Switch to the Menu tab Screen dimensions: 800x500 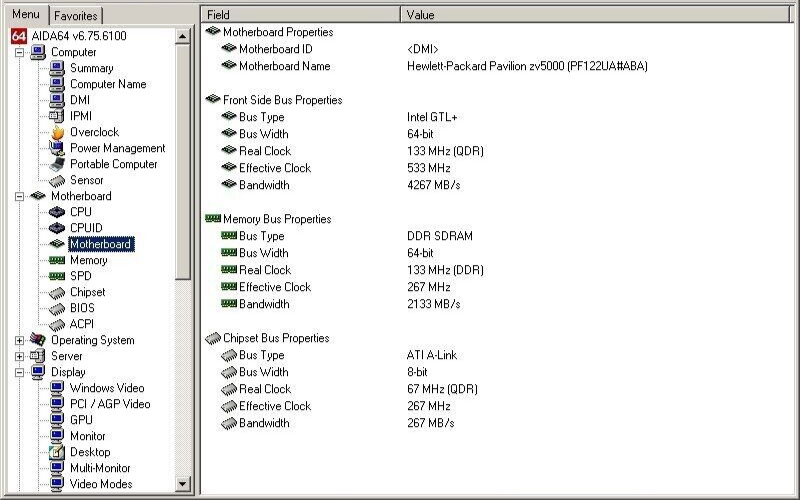pos(27,14)
